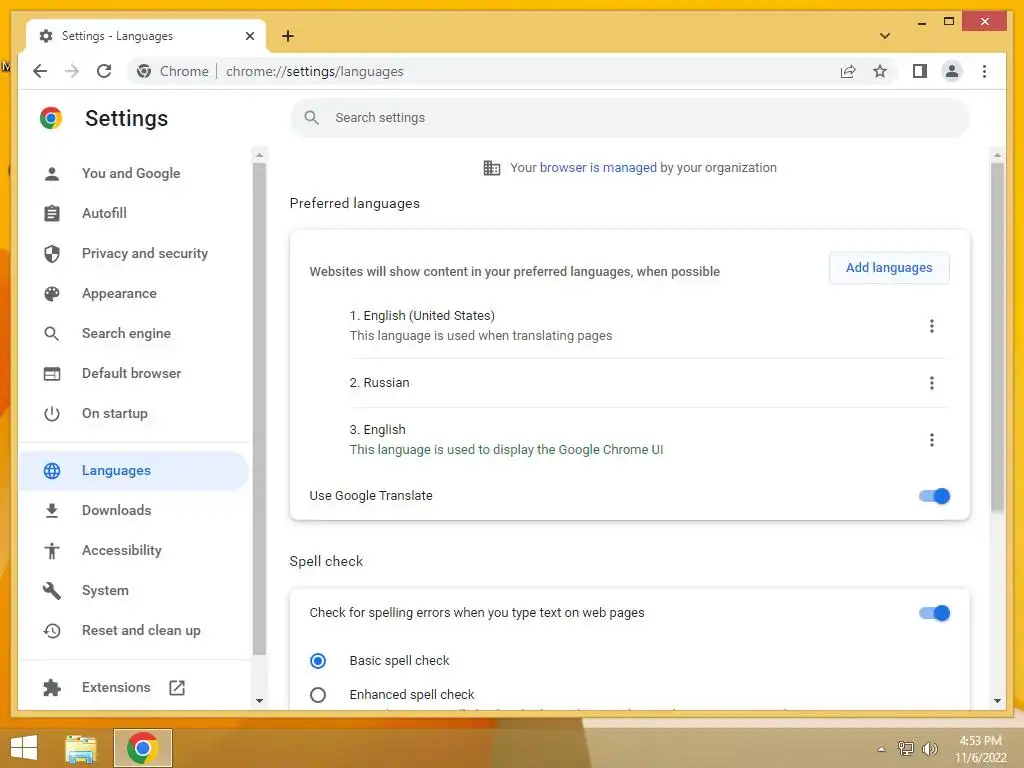The height and width of the screenshot is (768, 1024).
Task: Open more actions for English (United States)
Action: pos(931,326)
